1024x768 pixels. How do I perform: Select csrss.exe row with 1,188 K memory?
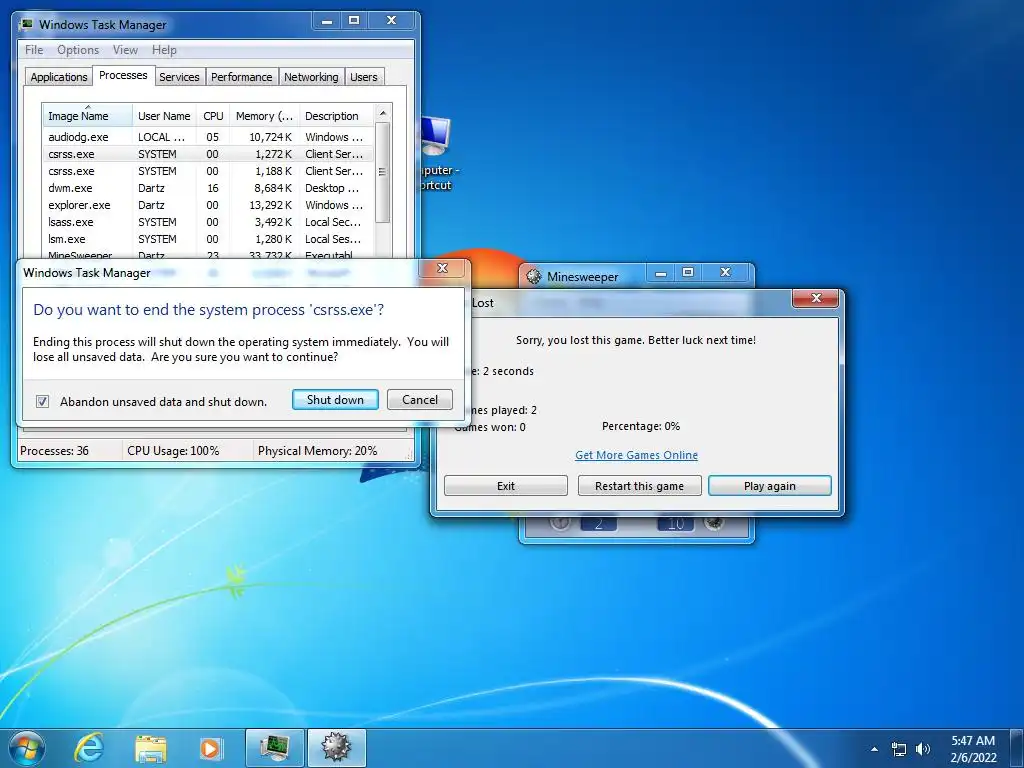(208, 171)
